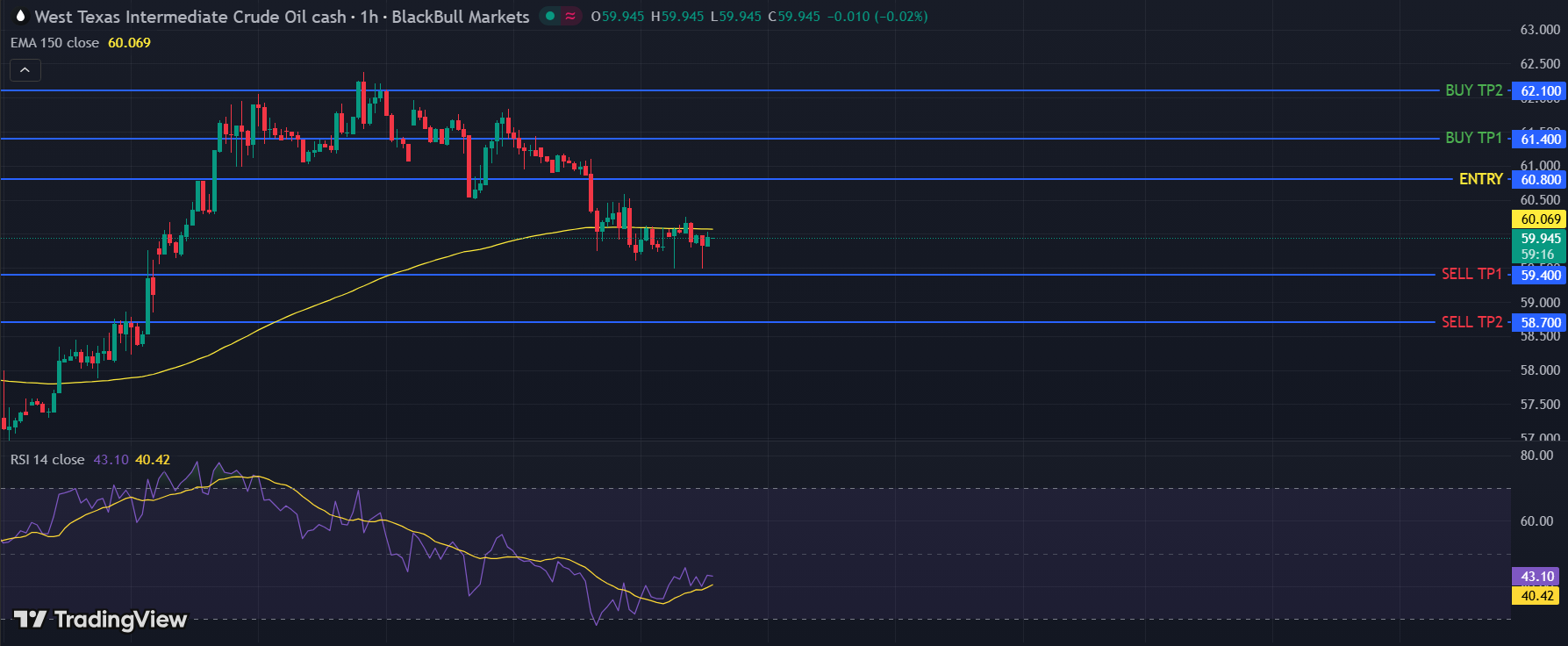The width and height of the screenshot is (1568, 646).
Task: Click the yellow 40.42 RSI average tag
Action: point(1536,596)
